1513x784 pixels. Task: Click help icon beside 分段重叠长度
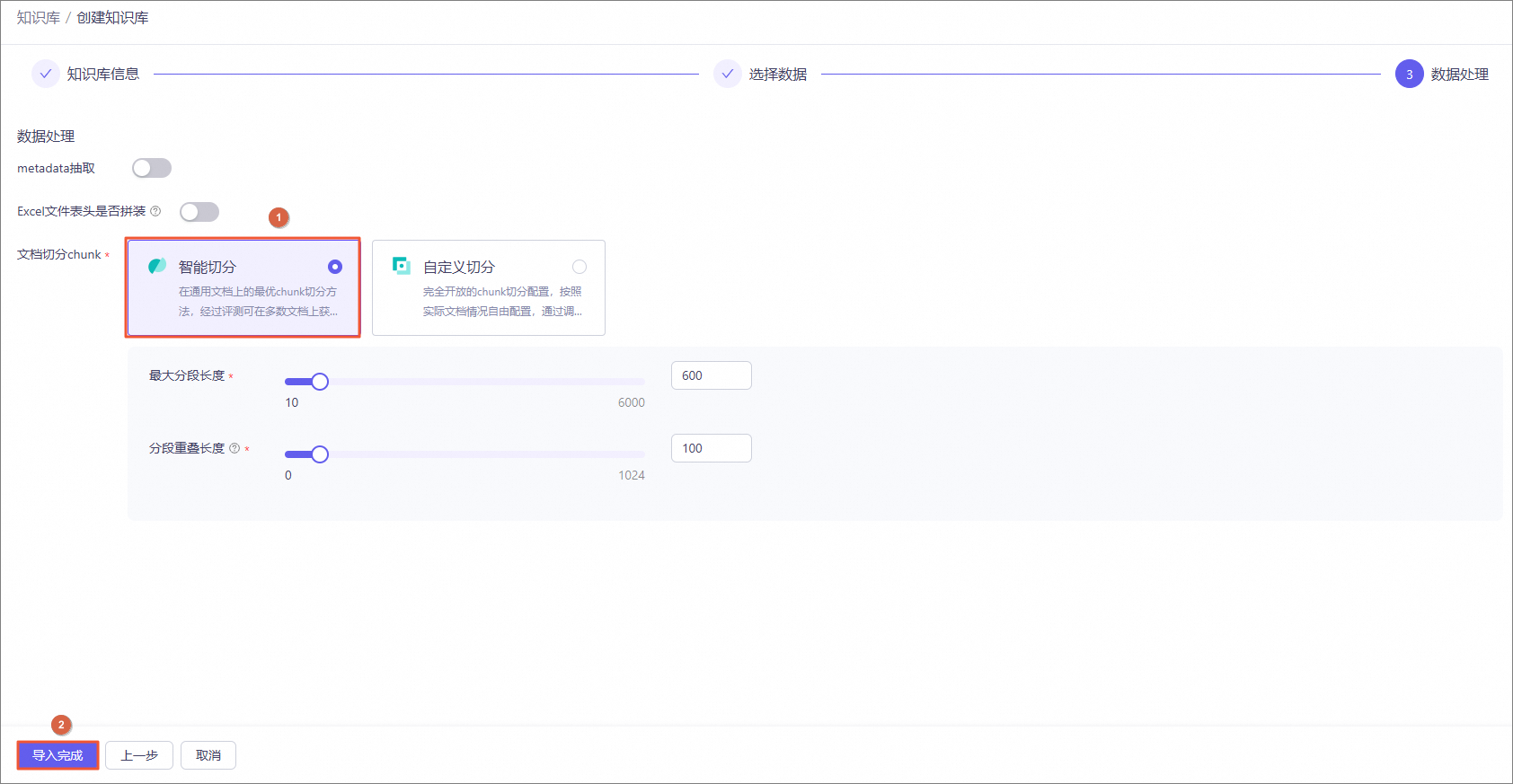coord(234,448)
